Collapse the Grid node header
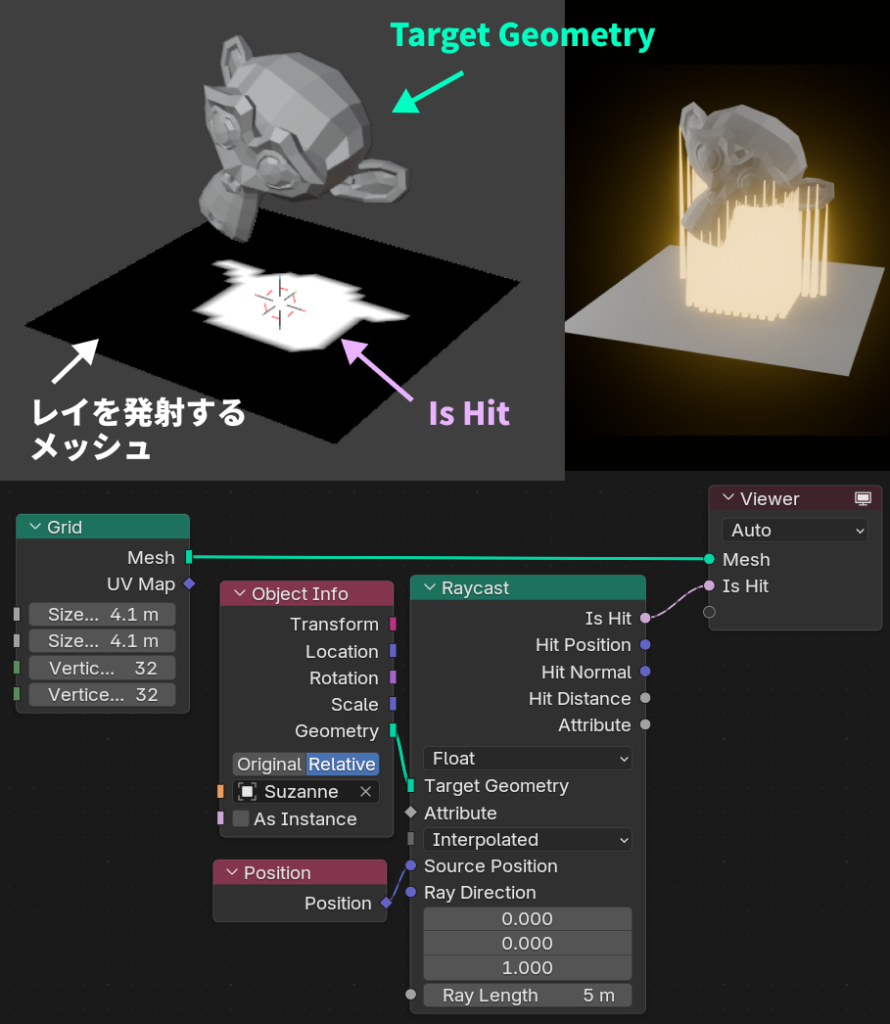Image resolution: width=890 pixels, height=1024 pixels. point(36,527)
